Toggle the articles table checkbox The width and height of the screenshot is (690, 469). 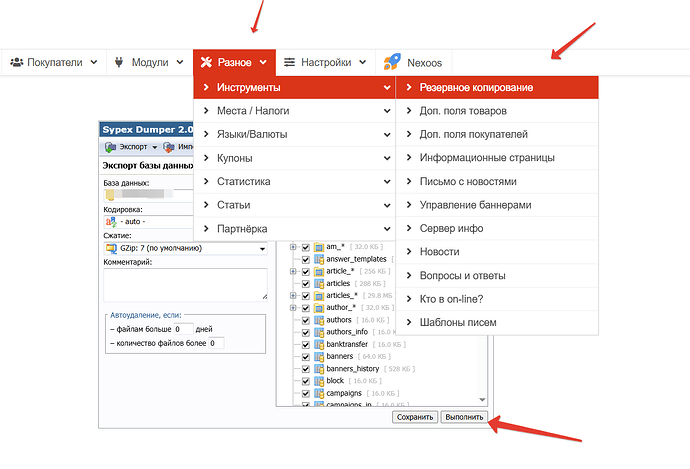pos(306,284)
